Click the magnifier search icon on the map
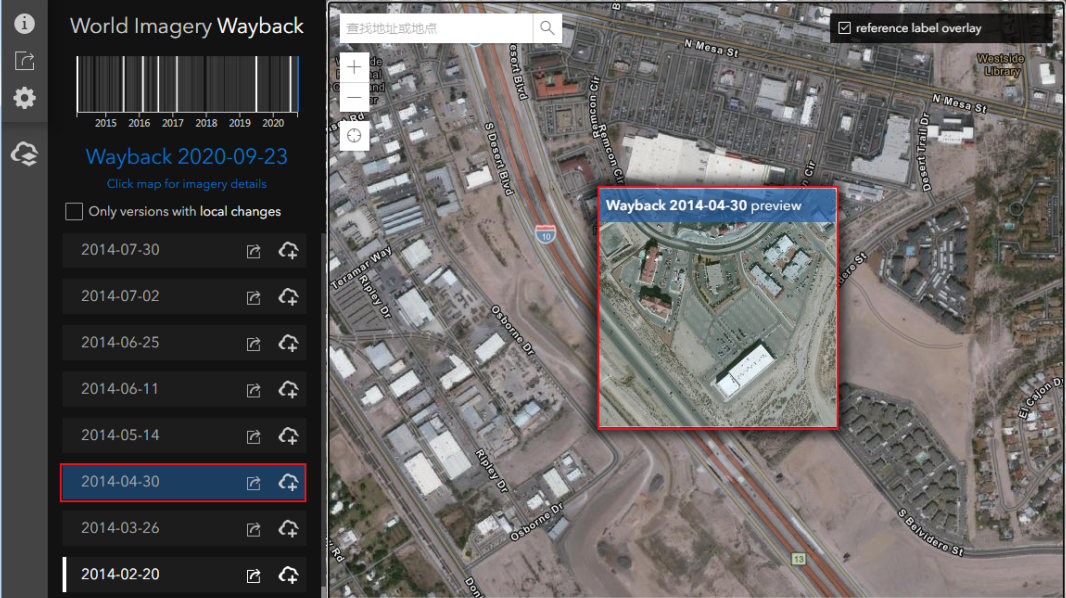This screenshot has height=598, width=1066. coord(547,28)
